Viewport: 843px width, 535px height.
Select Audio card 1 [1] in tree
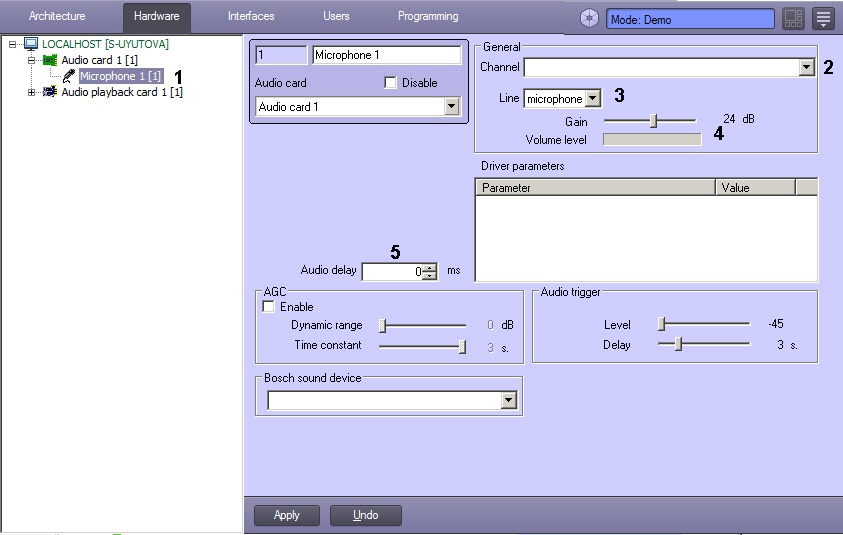coord(99,60)
